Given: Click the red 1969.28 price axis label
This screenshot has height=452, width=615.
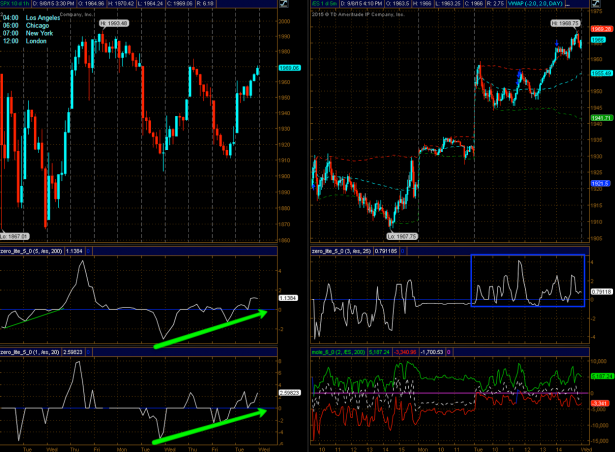Looking at the screenshot, I should 602,29.
